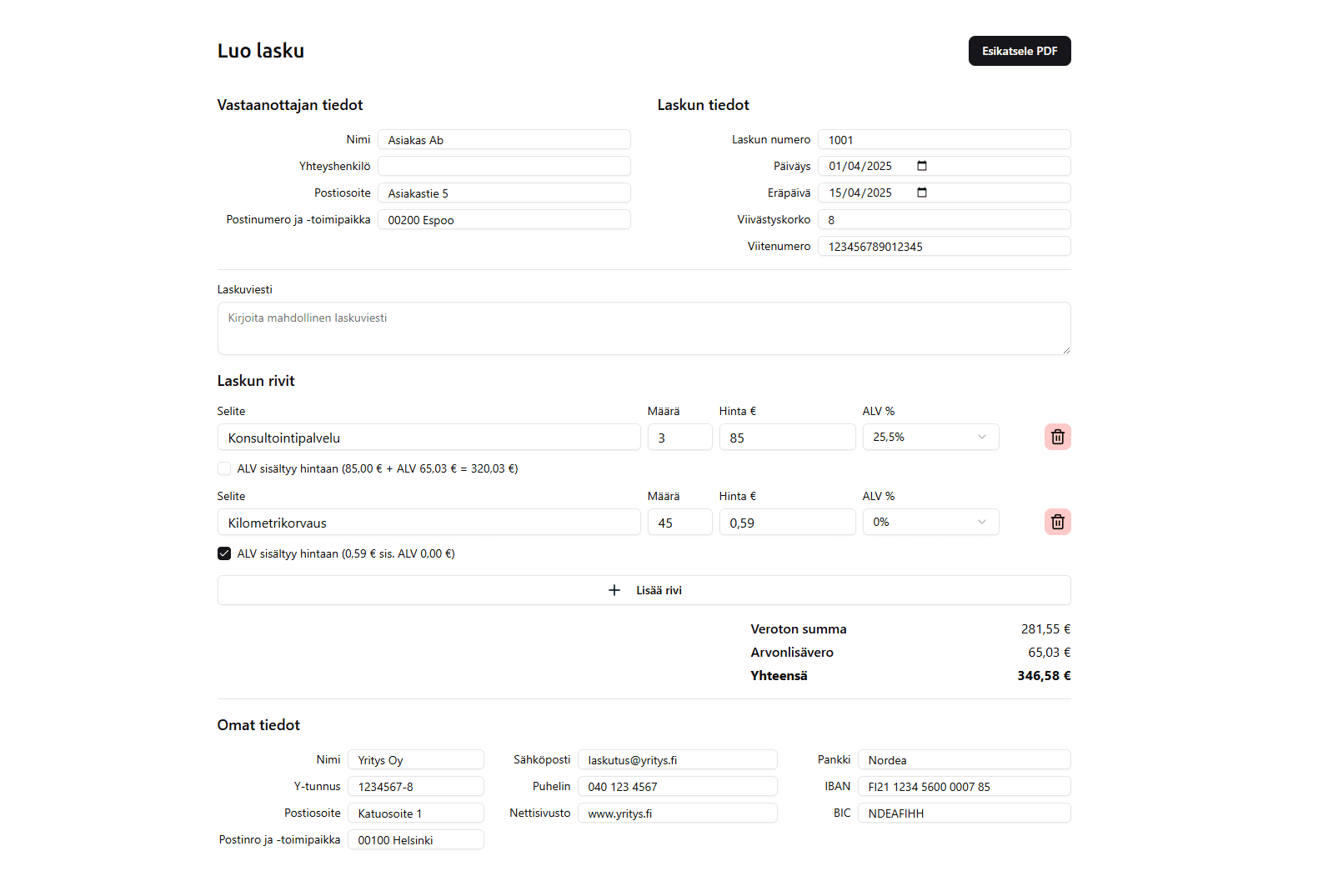This screenshot has height=896, width=1323.
Task: Edit the Kilometrikorvaus description field
Action: coord(429,522)
